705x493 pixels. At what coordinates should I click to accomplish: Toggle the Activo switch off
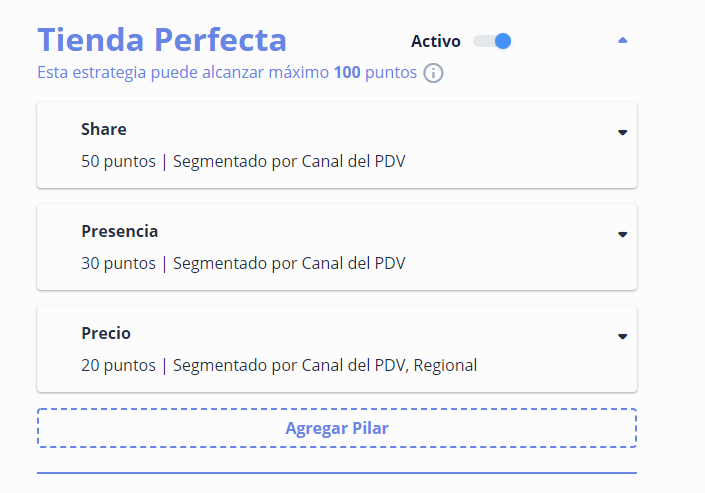pos(493,41)
